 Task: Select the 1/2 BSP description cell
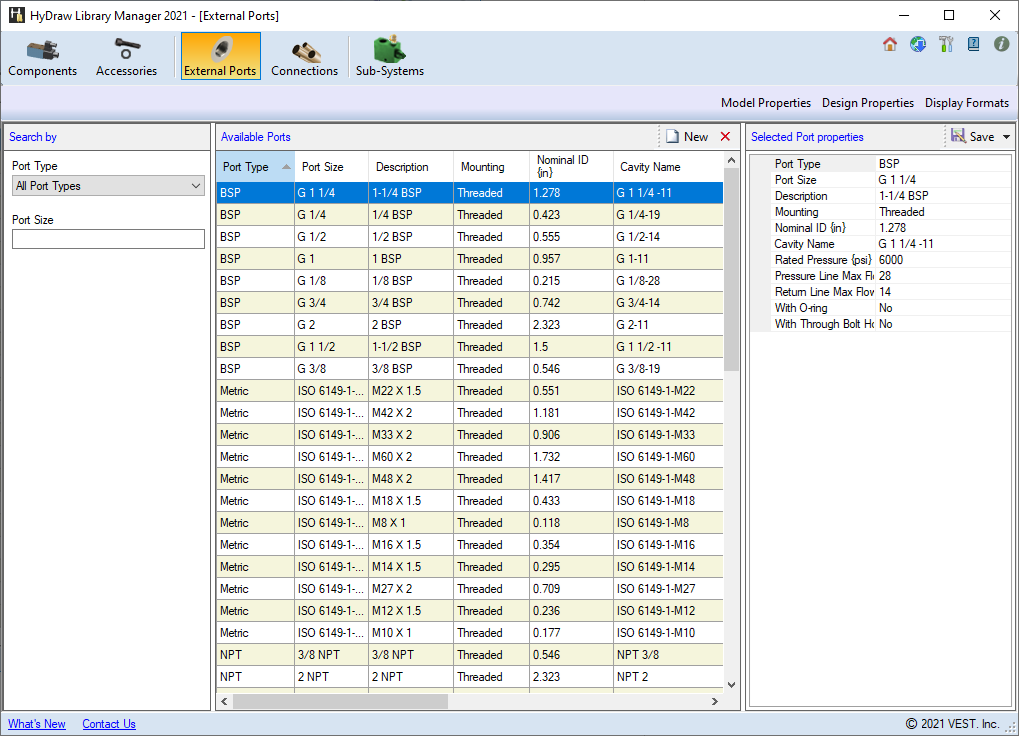click(x=411, y=237)
